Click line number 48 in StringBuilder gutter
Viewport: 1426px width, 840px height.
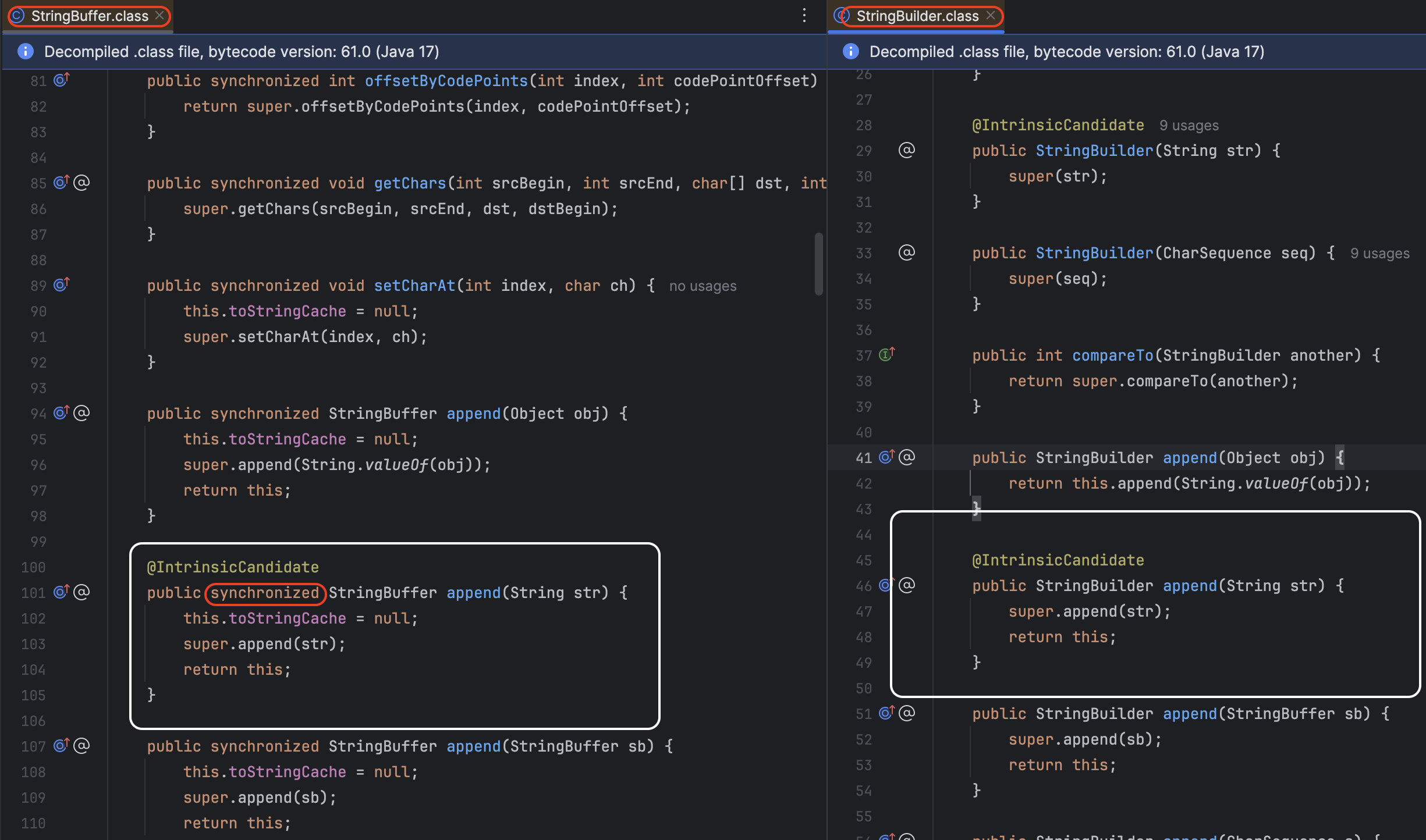[x=864, y=638]
